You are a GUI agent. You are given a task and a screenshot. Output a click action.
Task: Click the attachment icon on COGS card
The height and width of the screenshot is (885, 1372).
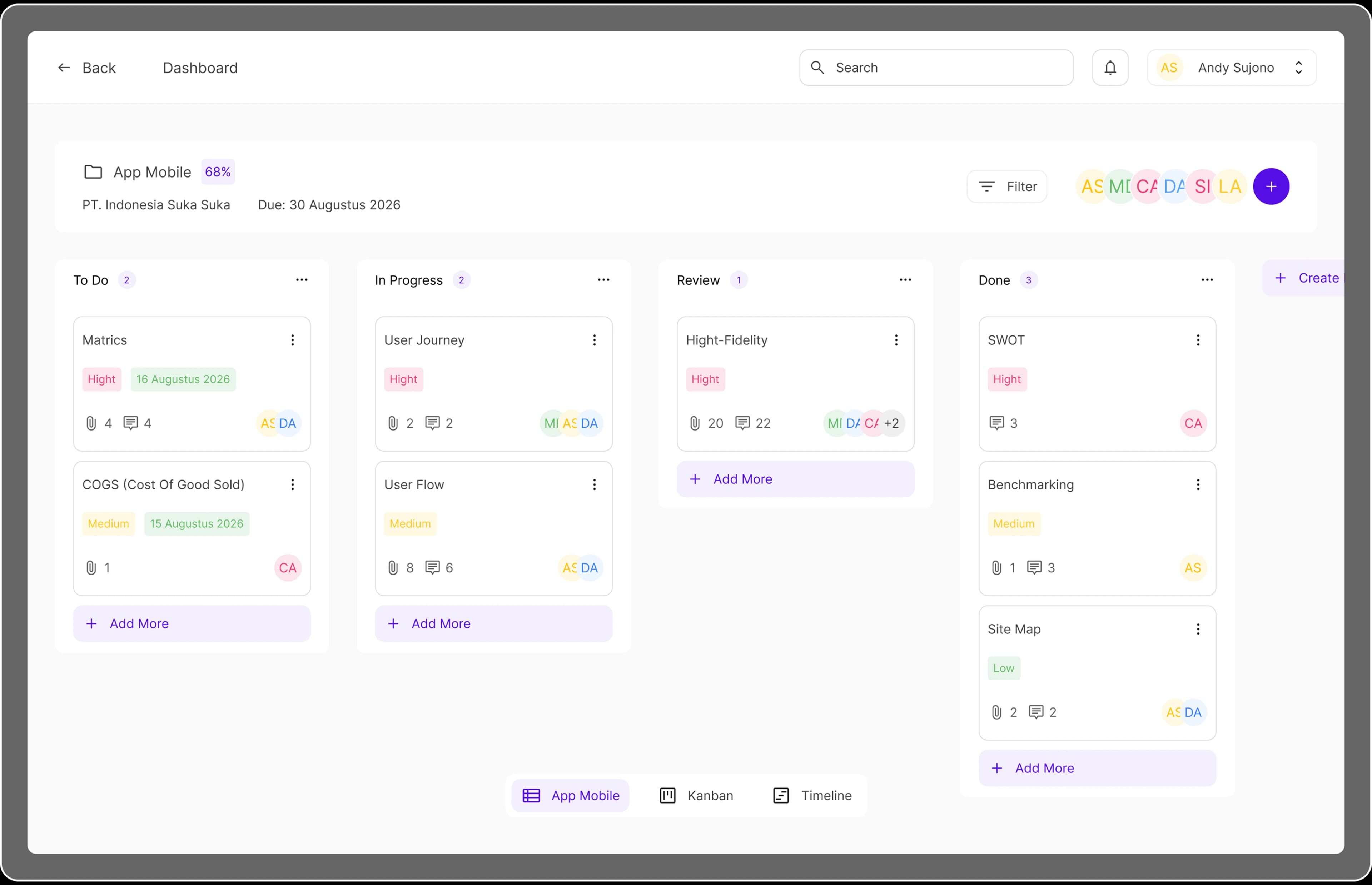point(91,568)
